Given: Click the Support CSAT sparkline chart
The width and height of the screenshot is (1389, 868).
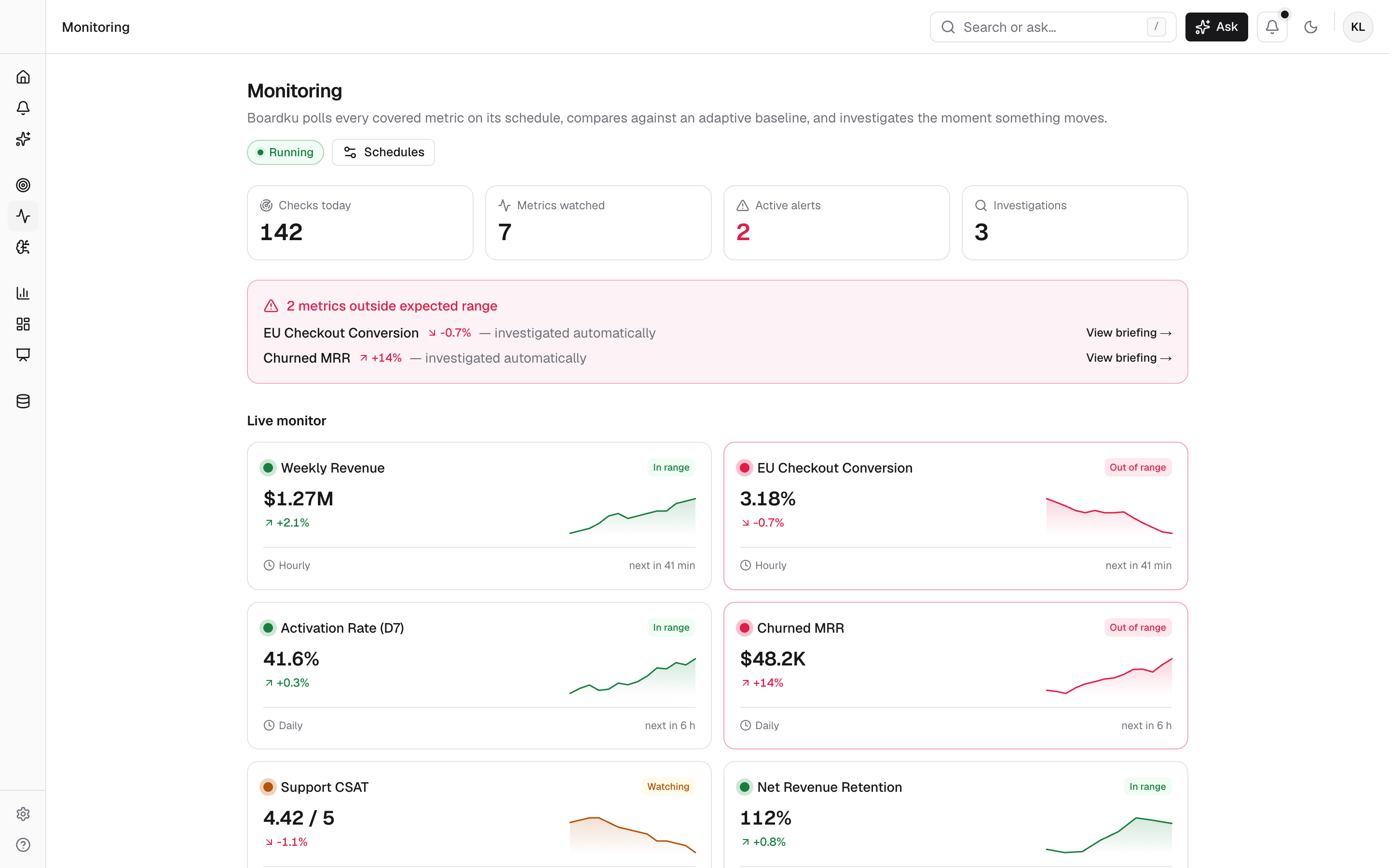Looking at the screenshot, I should [x=632, y=835].
